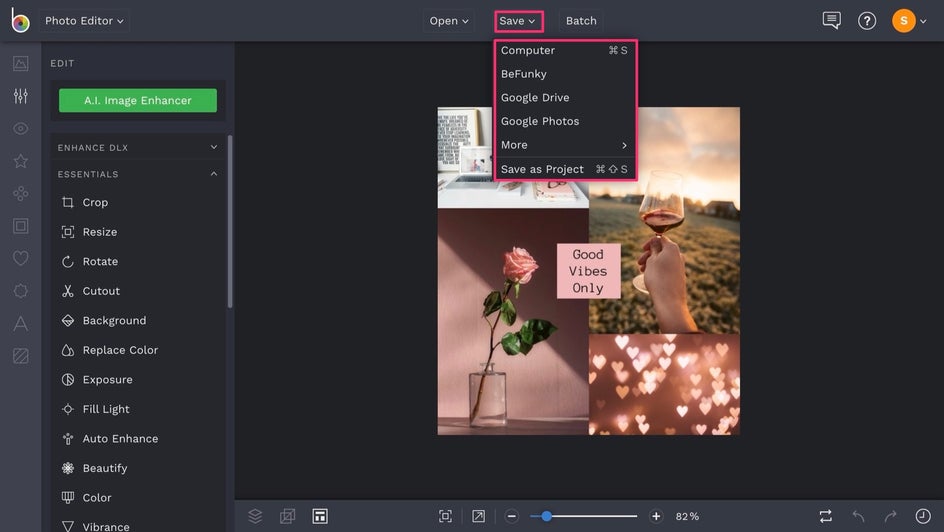
Task: Click the fit to screen icon
Action: tap(446, 516)
